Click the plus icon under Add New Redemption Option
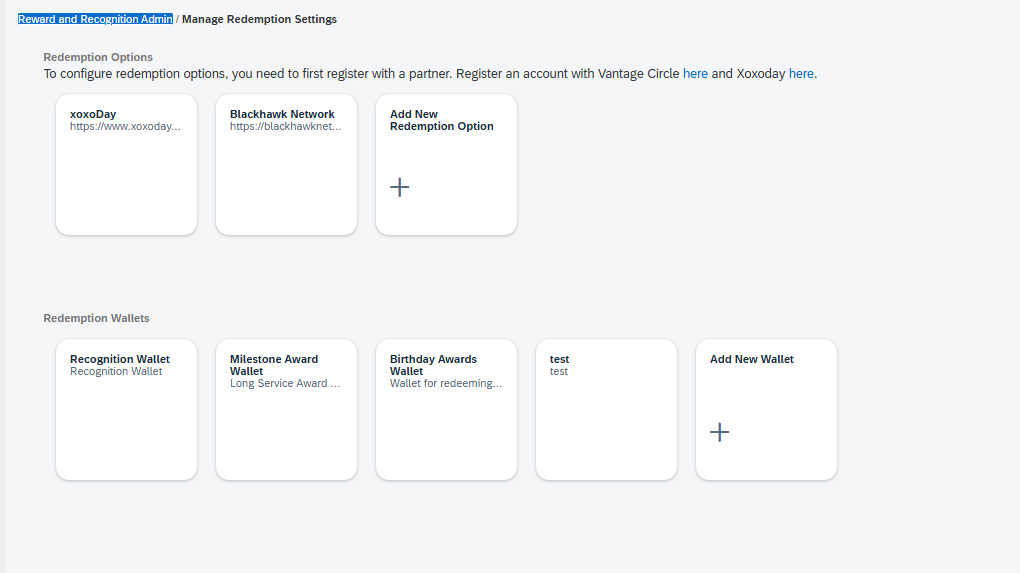Image resolution: width=1020 pixels, height=573 pixels. (399, 187)
